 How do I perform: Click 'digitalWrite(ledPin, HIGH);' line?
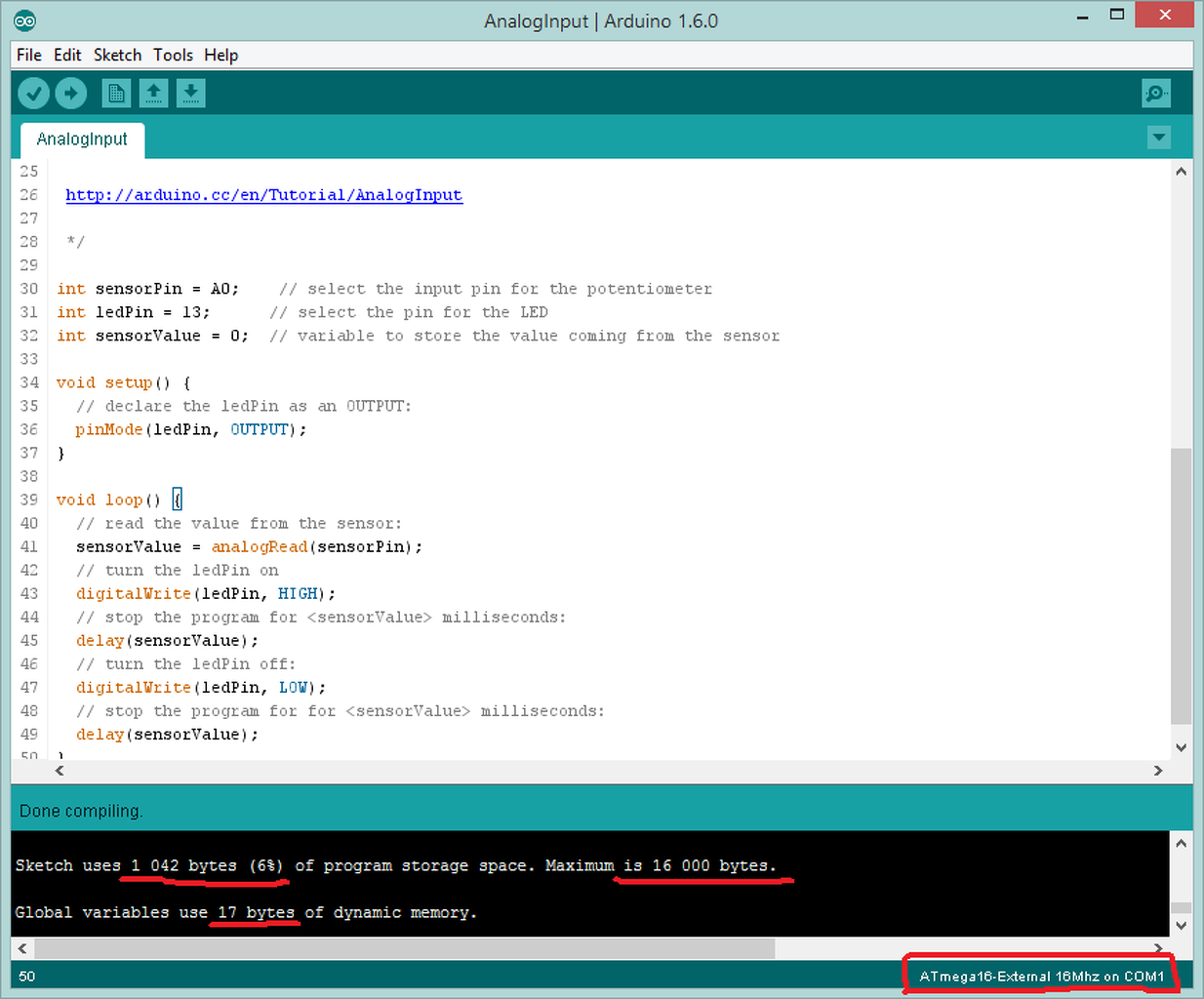pos(206,593)
